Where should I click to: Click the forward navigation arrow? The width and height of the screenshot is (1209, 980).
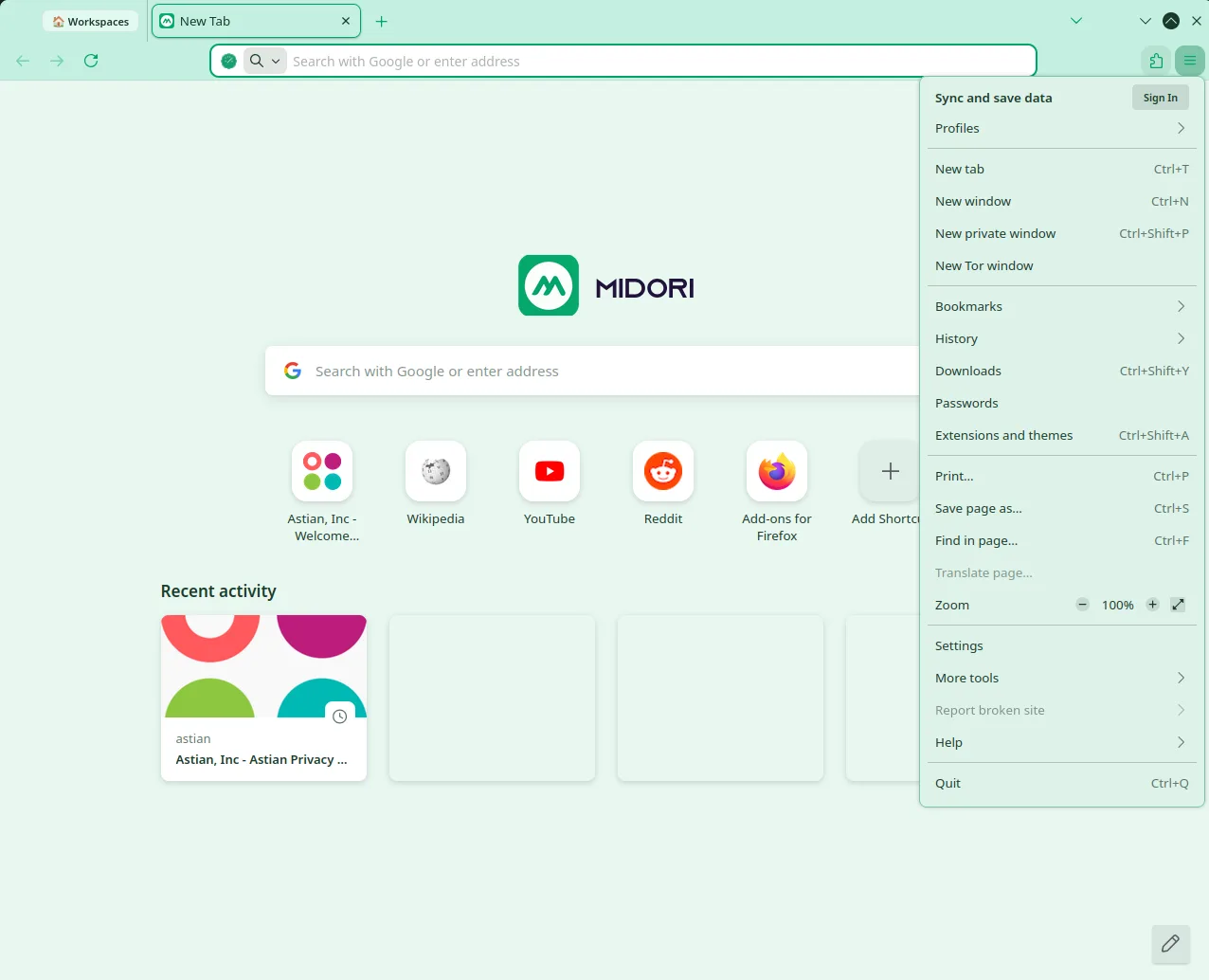pyautogui.click(x=57, y=61)
